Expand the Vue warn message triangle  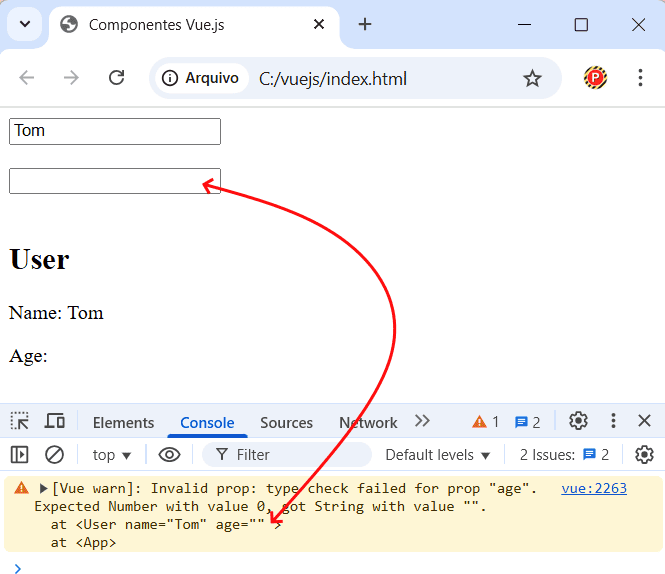click(x=43, y=489)
